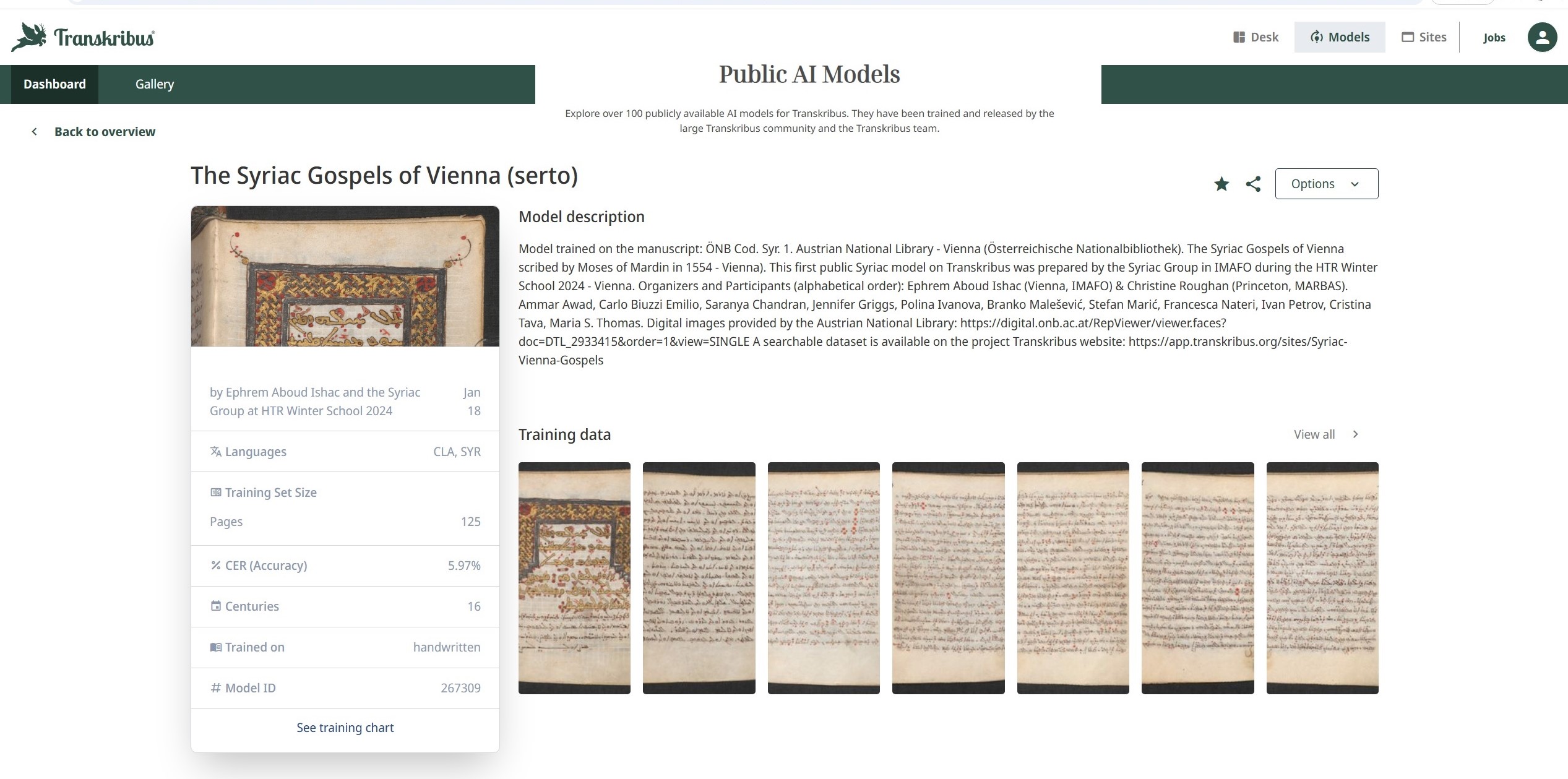Expand the Options dropdown
The image size is (1568, 779).
coord(1326,184)
